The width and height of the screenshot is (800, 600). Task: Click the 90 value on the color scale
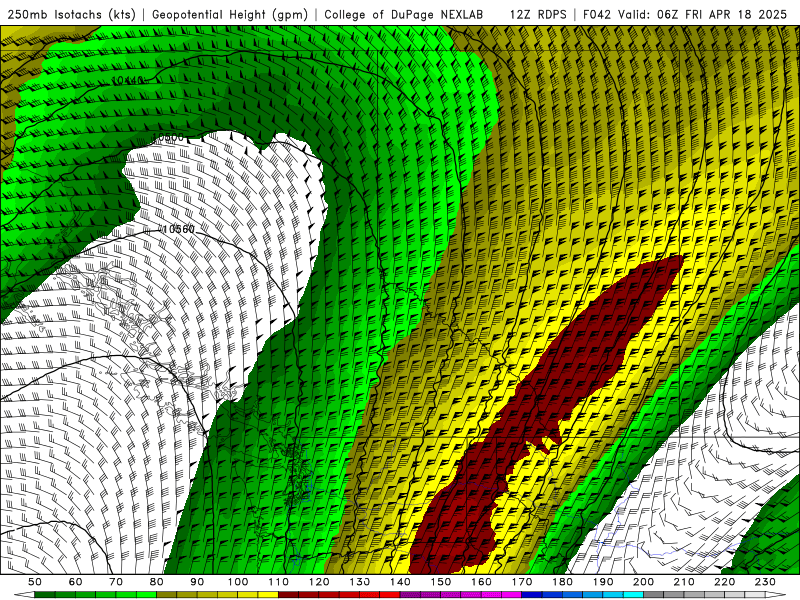coord(197,582)
